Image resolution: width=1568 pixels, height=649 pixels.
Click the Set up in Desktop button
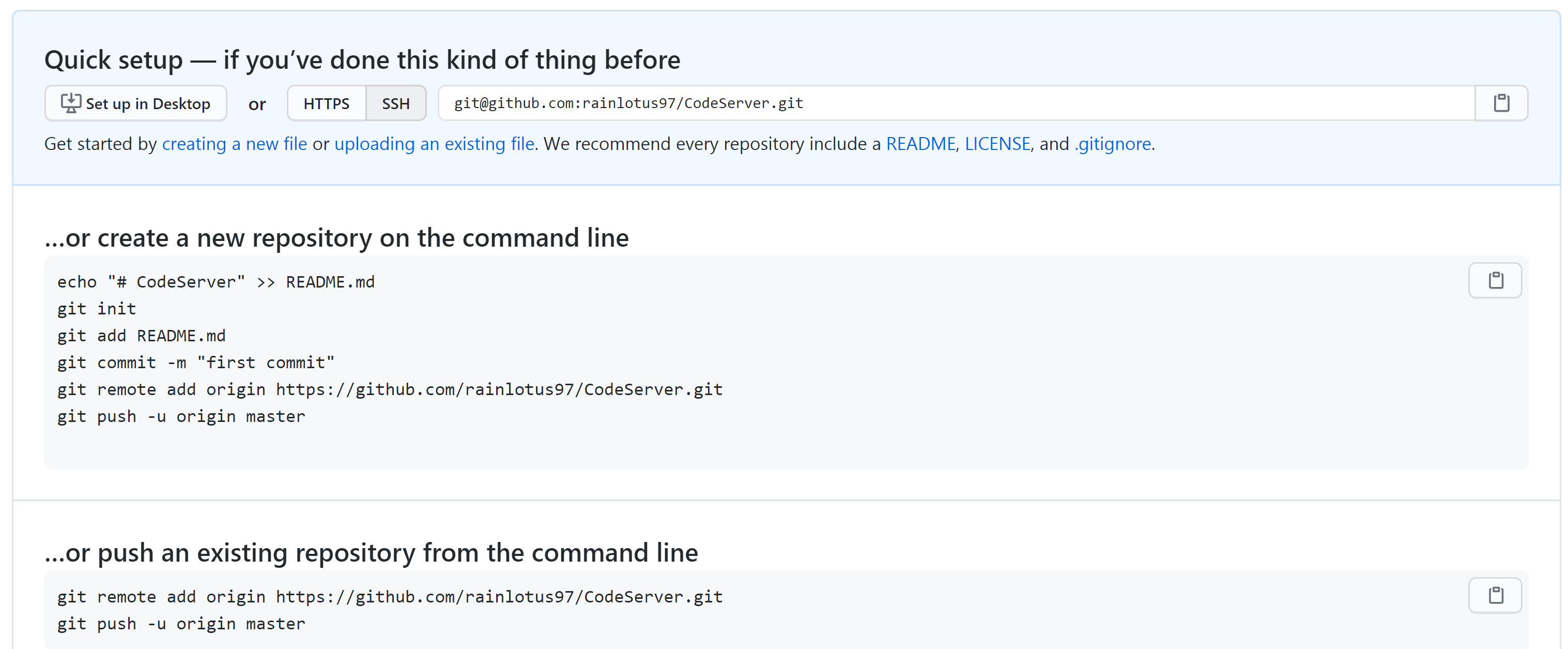coord(136,103)
